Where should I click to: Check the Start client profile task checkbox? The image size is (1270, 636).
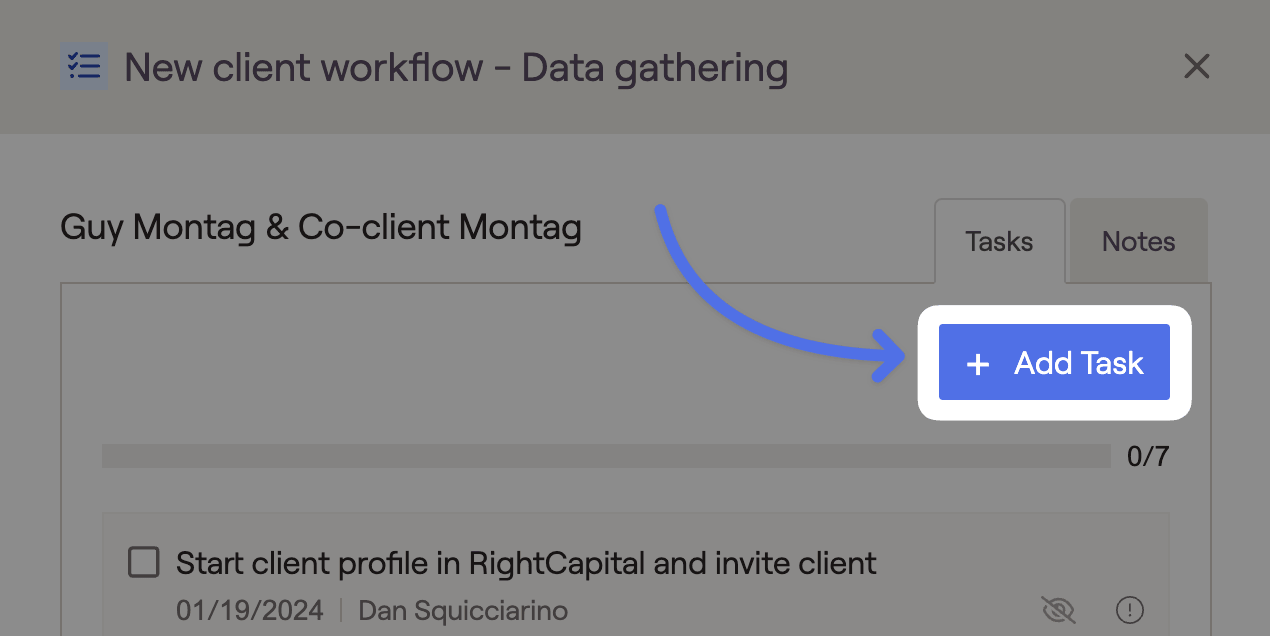(144, 563)
